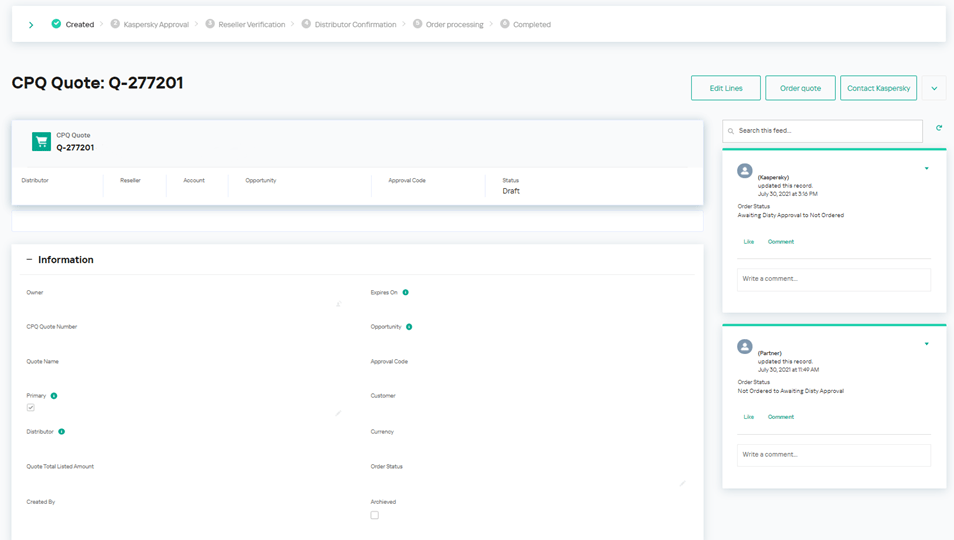954x540 pixels.
Task: Click the 'July 30, 2021 at 11:49 AM' timestamp
Action: (x=788, y=370)
